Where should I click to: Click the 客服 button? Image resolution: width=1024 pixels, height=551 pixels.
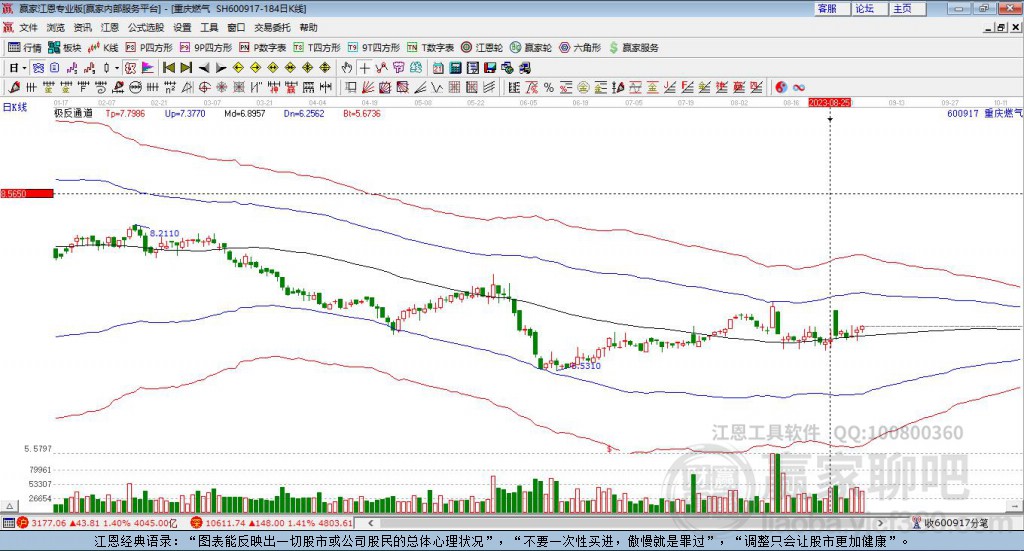(x=832, y=8)
